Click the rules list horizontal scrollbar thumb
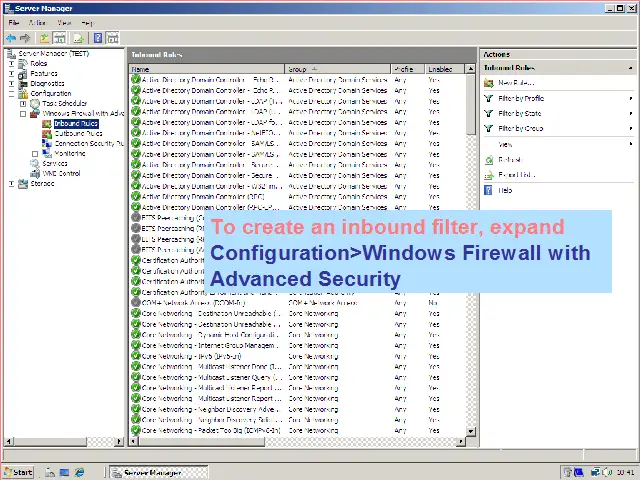 [202, 441]
